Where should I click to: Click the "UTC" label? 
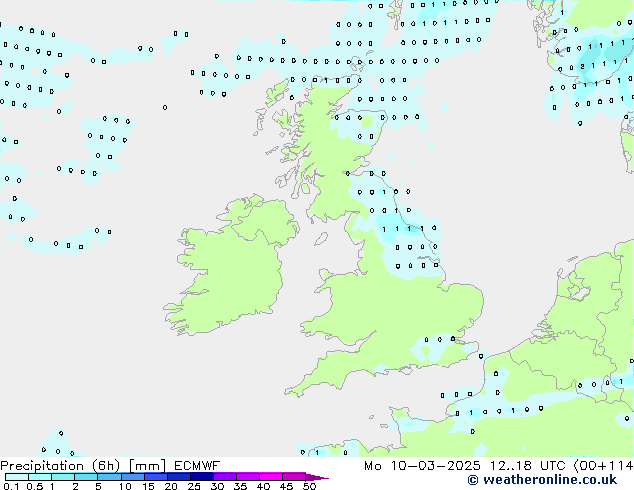click(x=552, y=466)
